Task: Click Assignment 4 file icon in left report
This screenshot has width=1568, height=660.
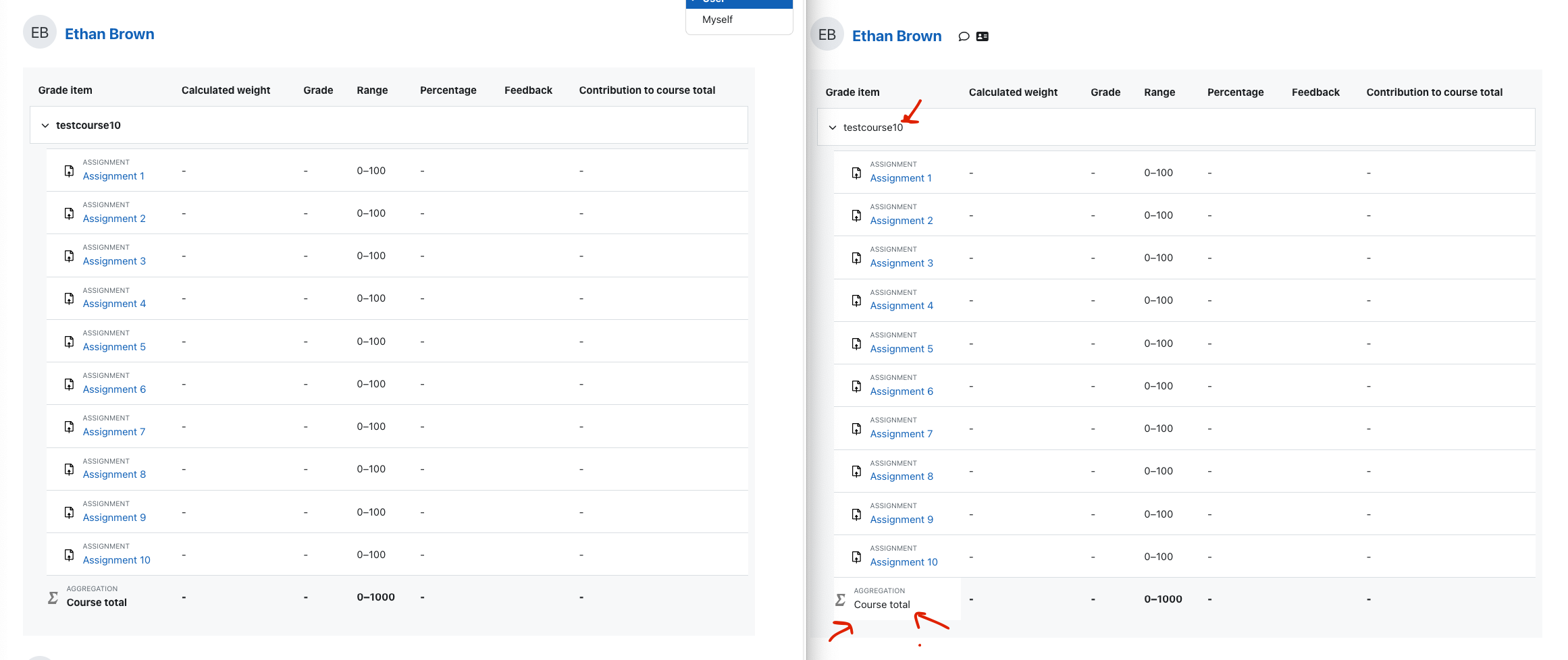Action: click(x=69, y=298)
